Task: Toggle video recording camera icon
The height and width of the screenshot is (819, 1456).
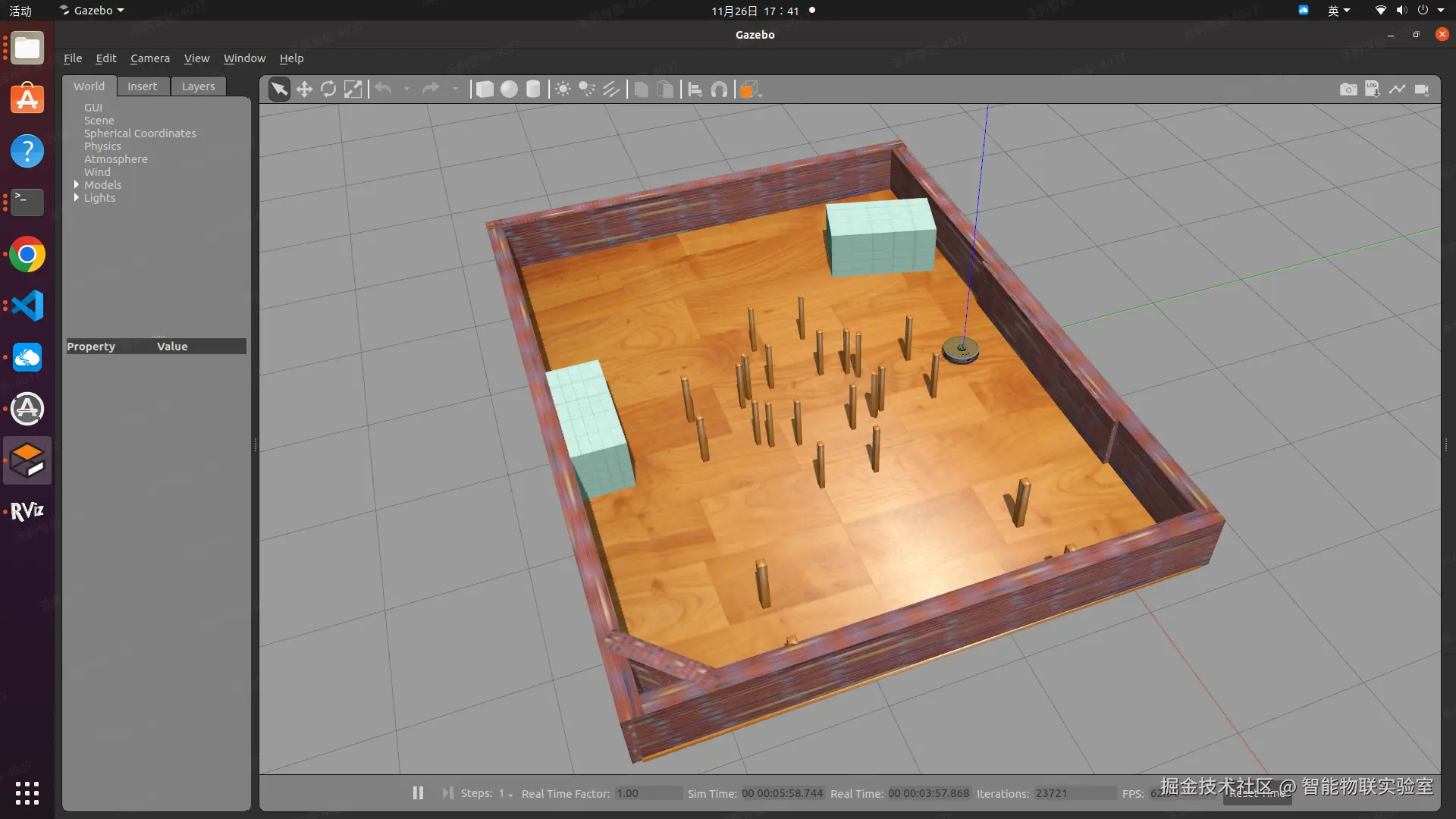Action: point(1422,89)
